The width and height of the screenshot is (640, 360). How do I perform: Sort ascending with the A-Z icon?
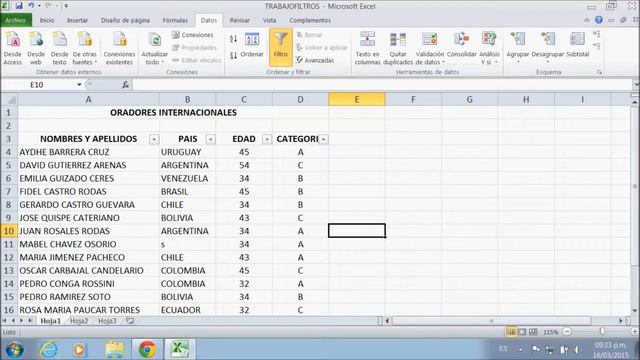coord(233,39)
